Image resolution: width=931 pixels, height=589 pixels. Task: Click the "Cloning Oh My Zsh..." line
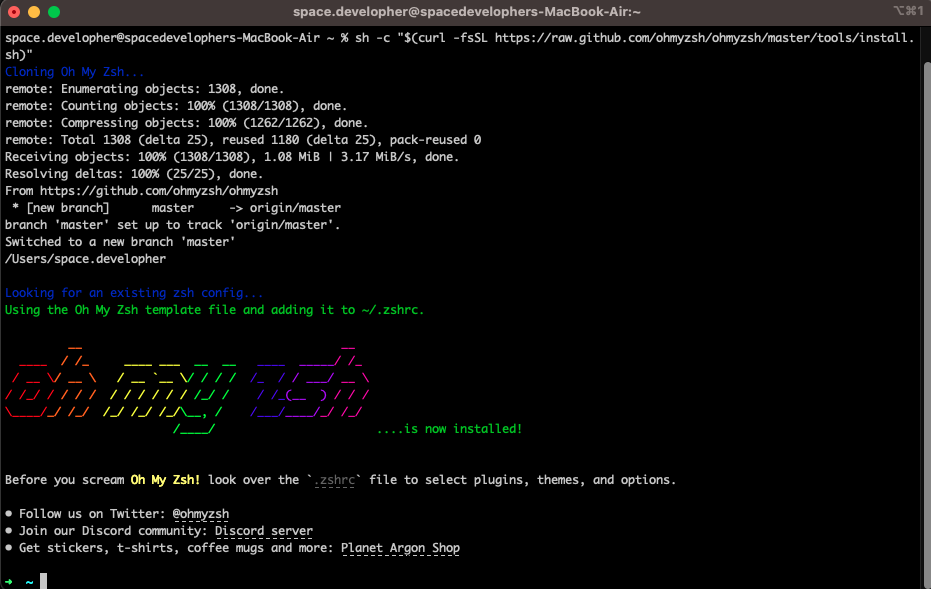75,72
